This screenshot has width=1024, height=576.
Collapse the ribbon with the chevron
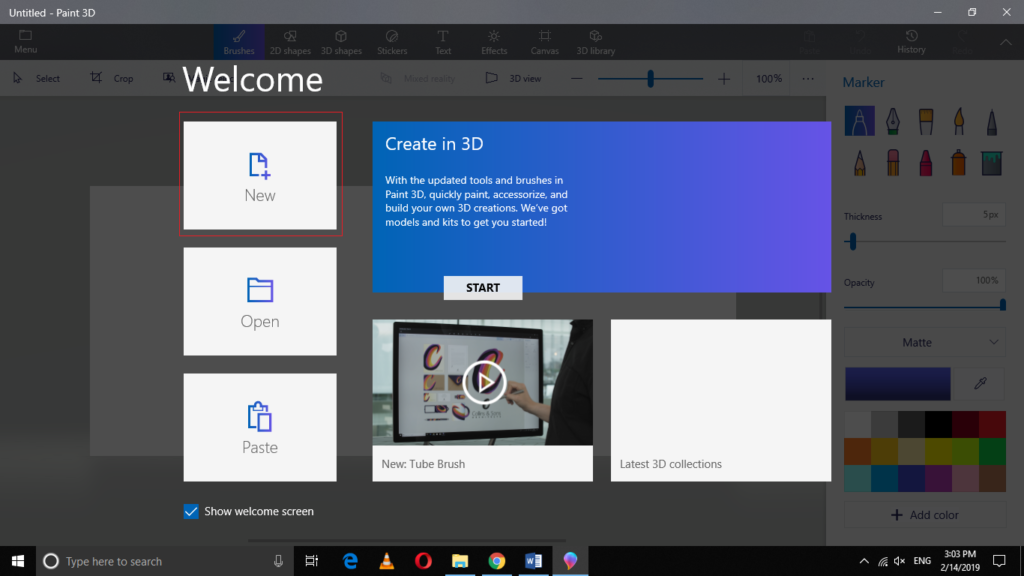point(1006,42)
